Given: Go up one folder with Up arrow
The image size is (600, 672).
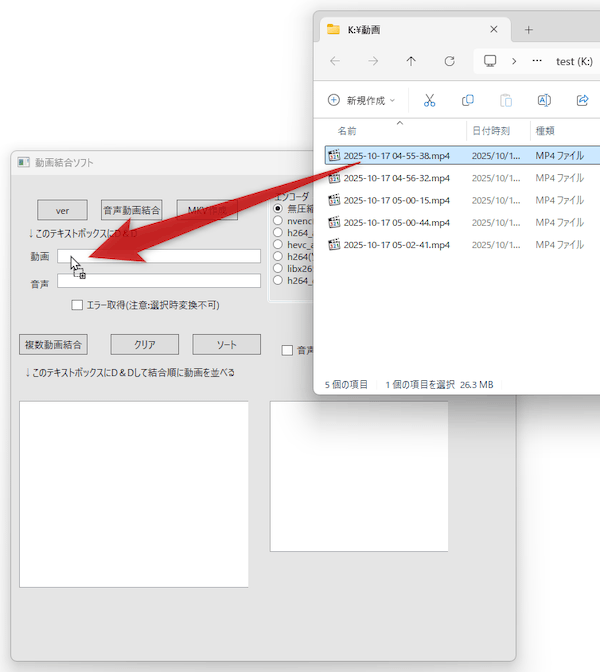Looking at the screenshot, I should (411, 61).
